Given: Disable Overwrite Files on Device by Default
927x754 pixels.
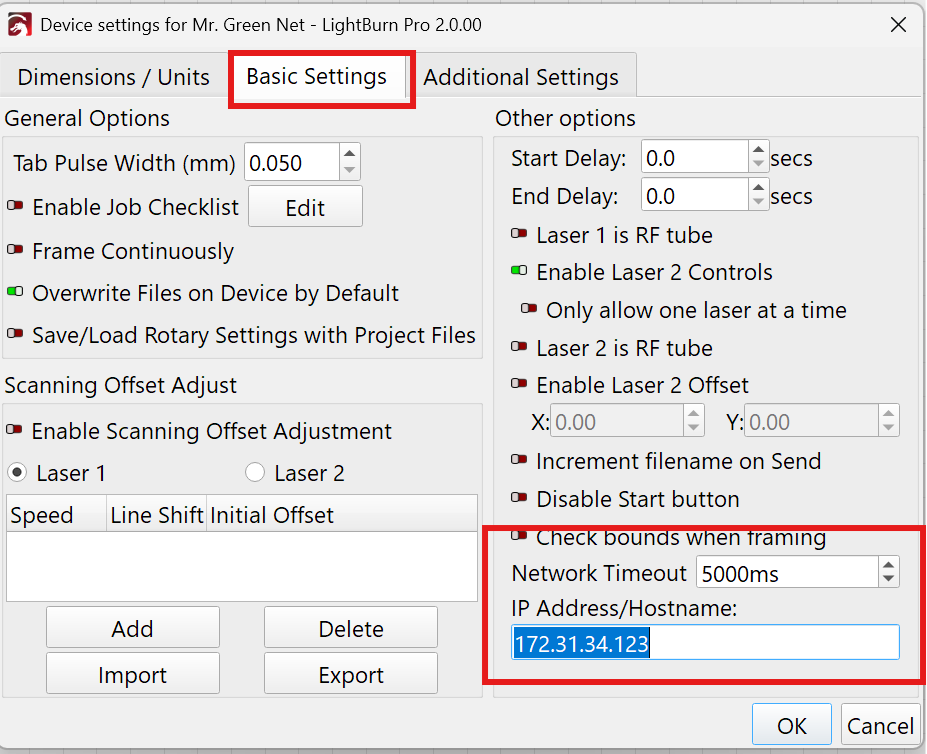Looking at the screenshot, I should (17, 293).
